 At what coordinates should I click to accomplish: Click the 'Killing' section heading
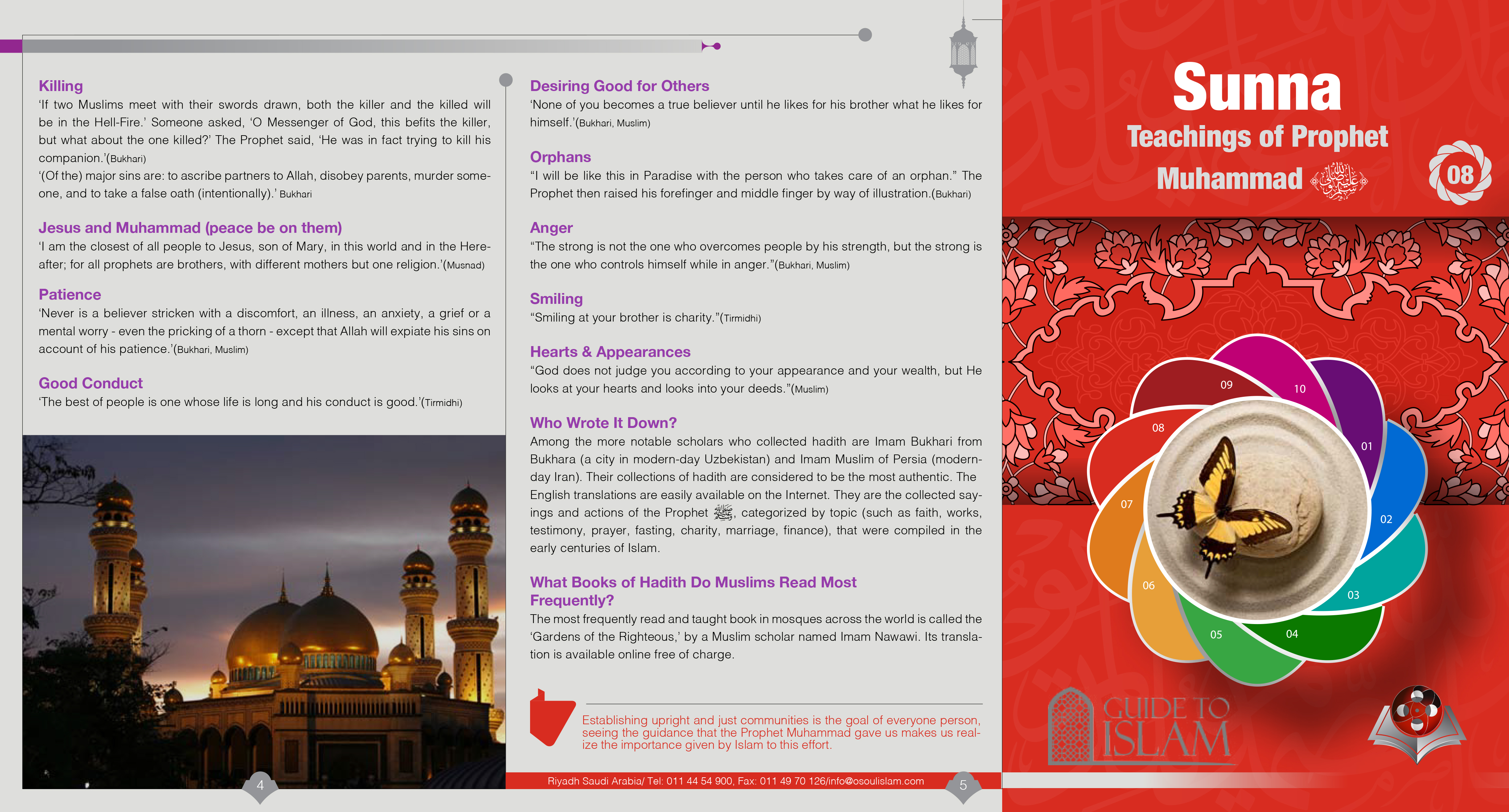pyautogui.click(x=60, y=86)
